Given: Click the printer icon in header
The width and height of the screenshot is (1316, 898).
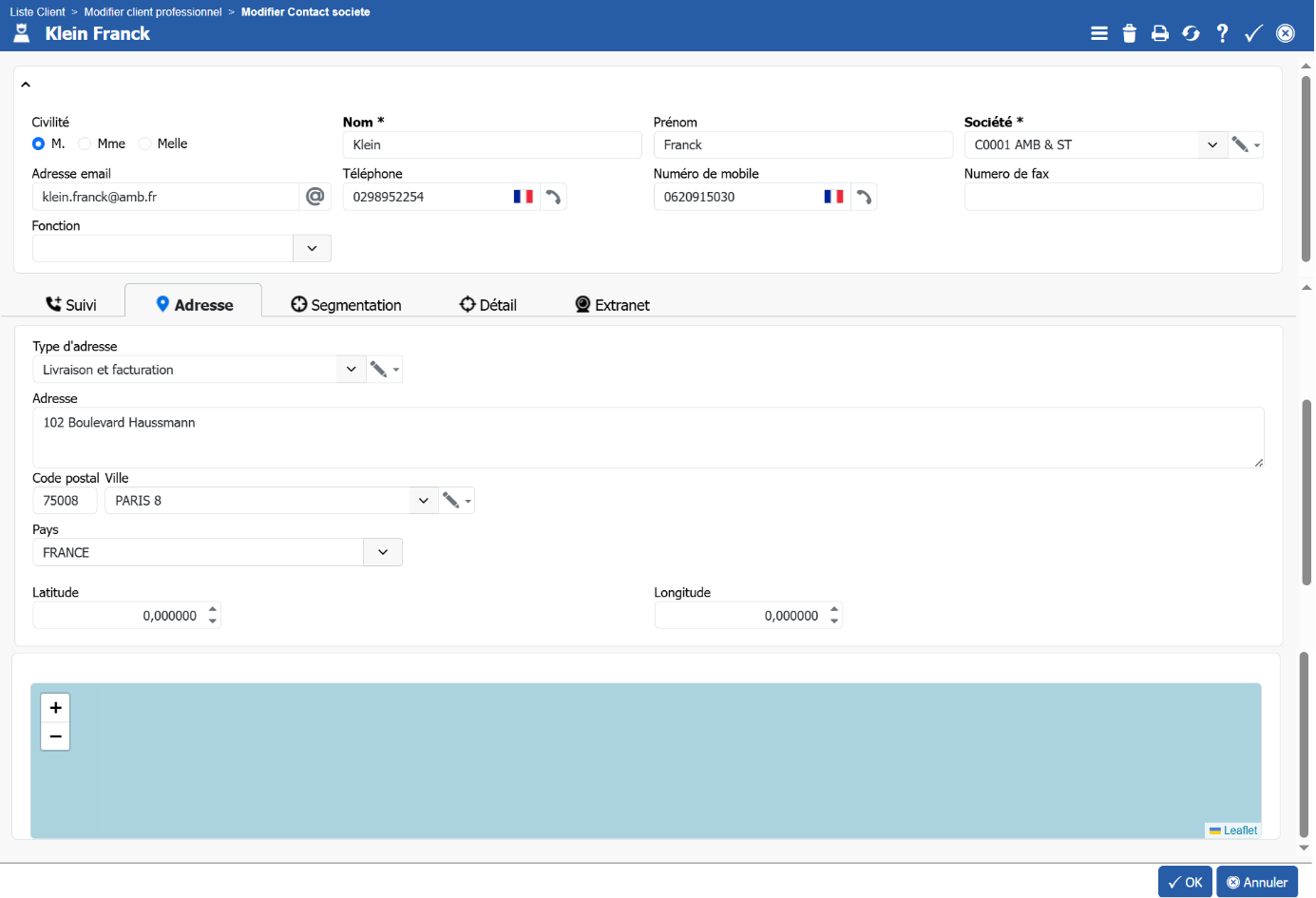Looking at the screenshot, I should click(x=1159, y=33).
